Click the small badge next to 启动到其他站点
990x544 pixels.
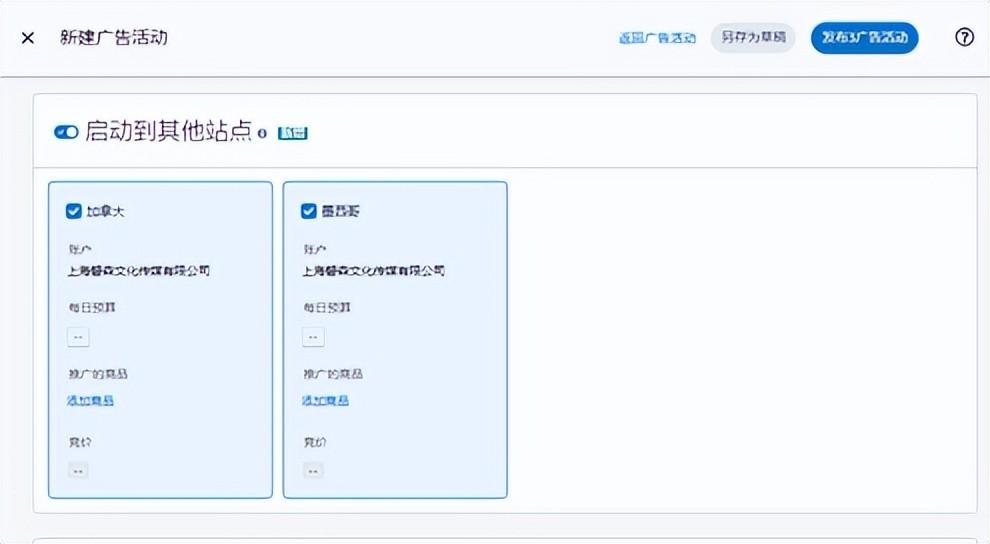pos(292,133)
